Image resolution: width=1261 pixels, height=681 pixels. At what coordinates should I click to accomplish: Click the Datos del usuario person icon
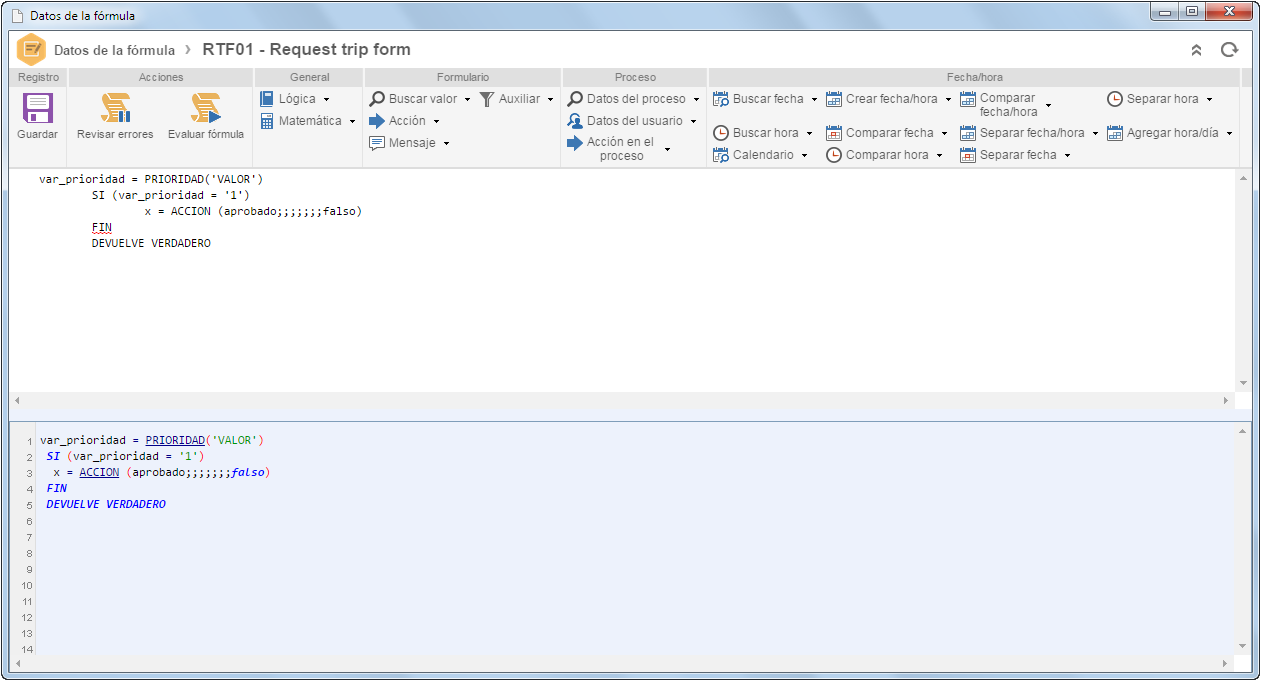click(575, 121)
